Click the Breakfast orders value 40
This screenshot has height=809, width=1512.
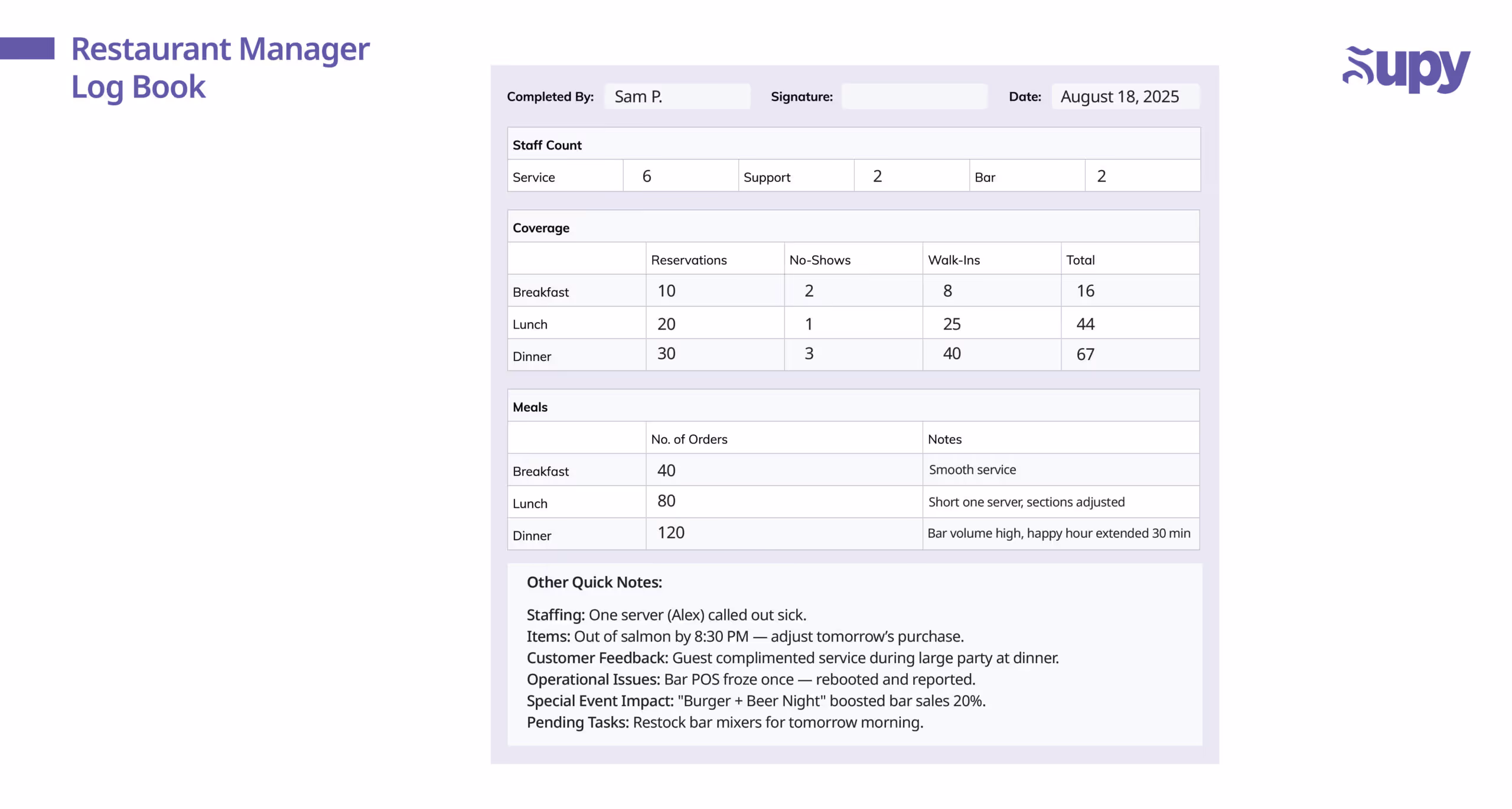pyautogui.click(x=666, y=470)
